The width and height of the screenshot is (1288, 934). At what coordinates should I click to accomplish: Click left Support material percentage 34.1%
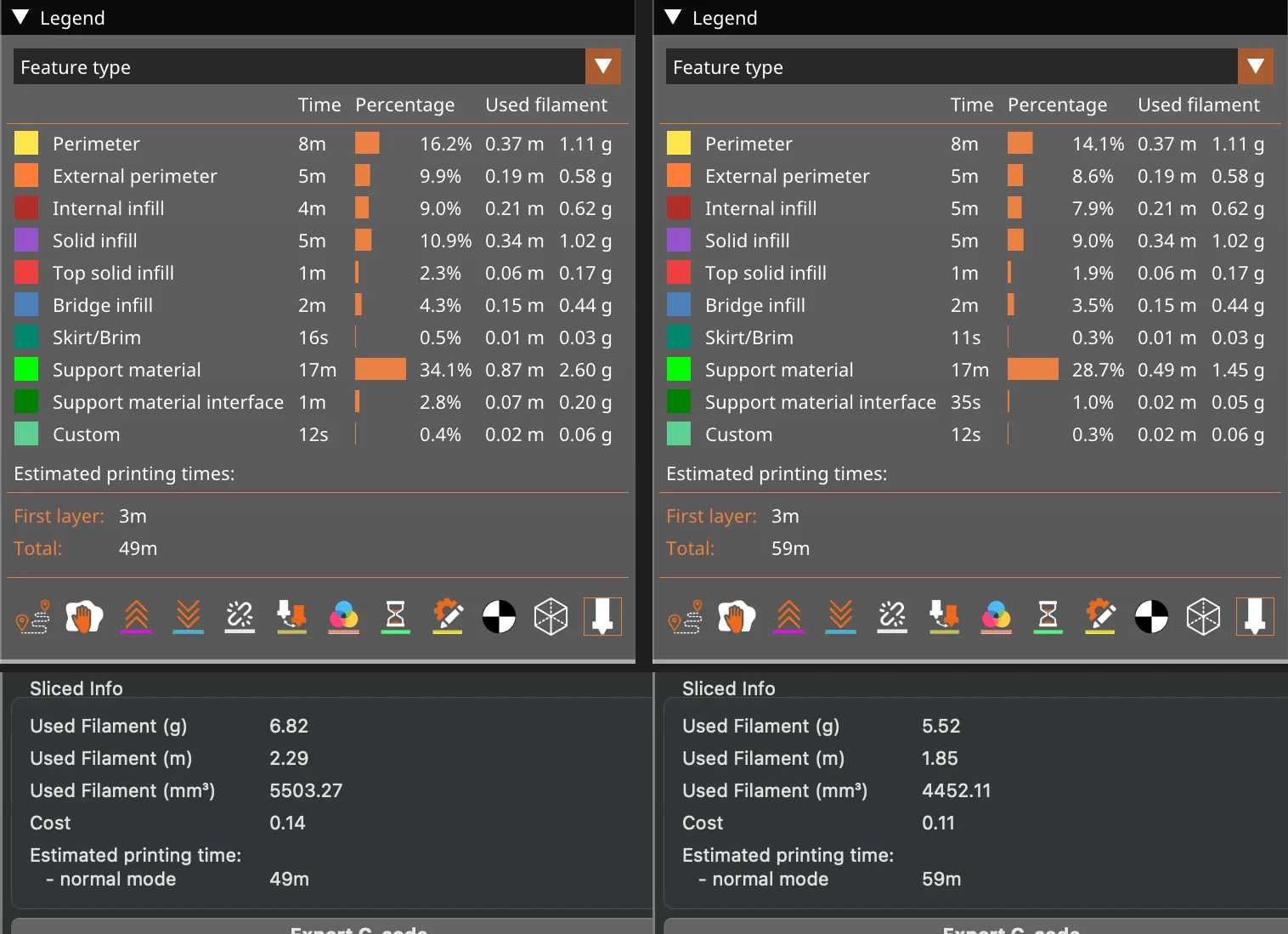point(445,370)
